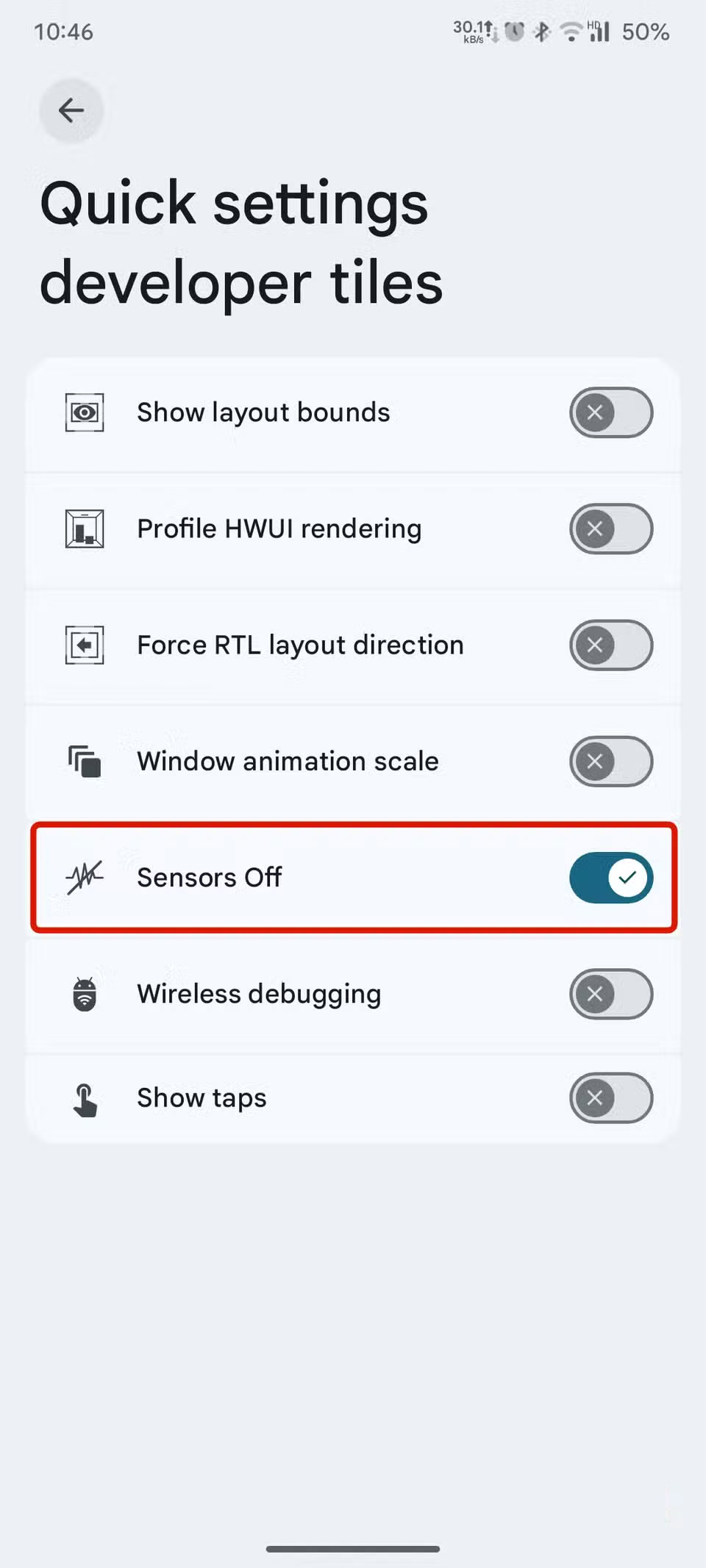The width and height of the screenshot is (706, 1568).
Task: Click the Wi-Fi icon in status bar
Action: pyautogui.click(x=571, y=31)
